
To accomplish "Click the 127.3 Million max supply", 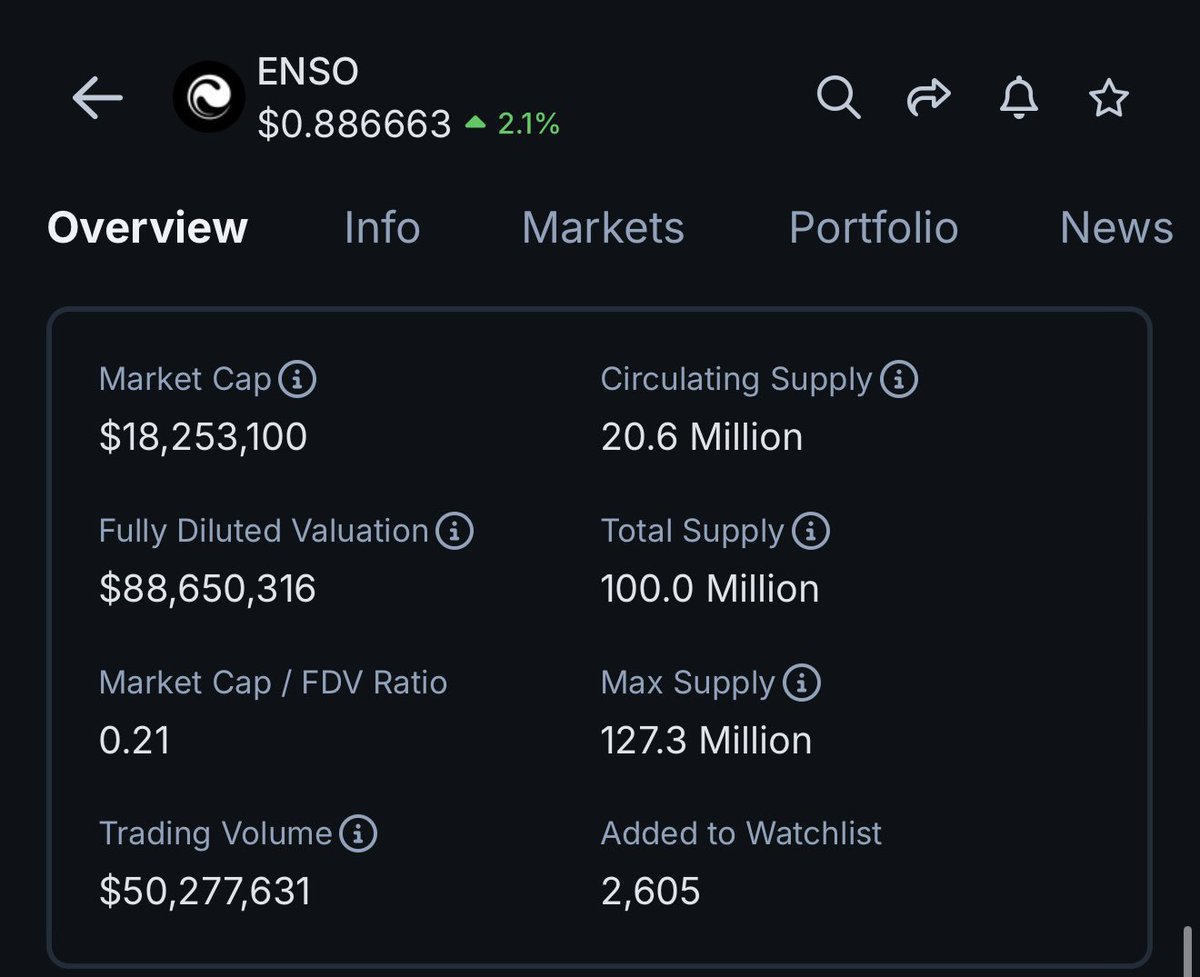I will [x=706, y=740].
